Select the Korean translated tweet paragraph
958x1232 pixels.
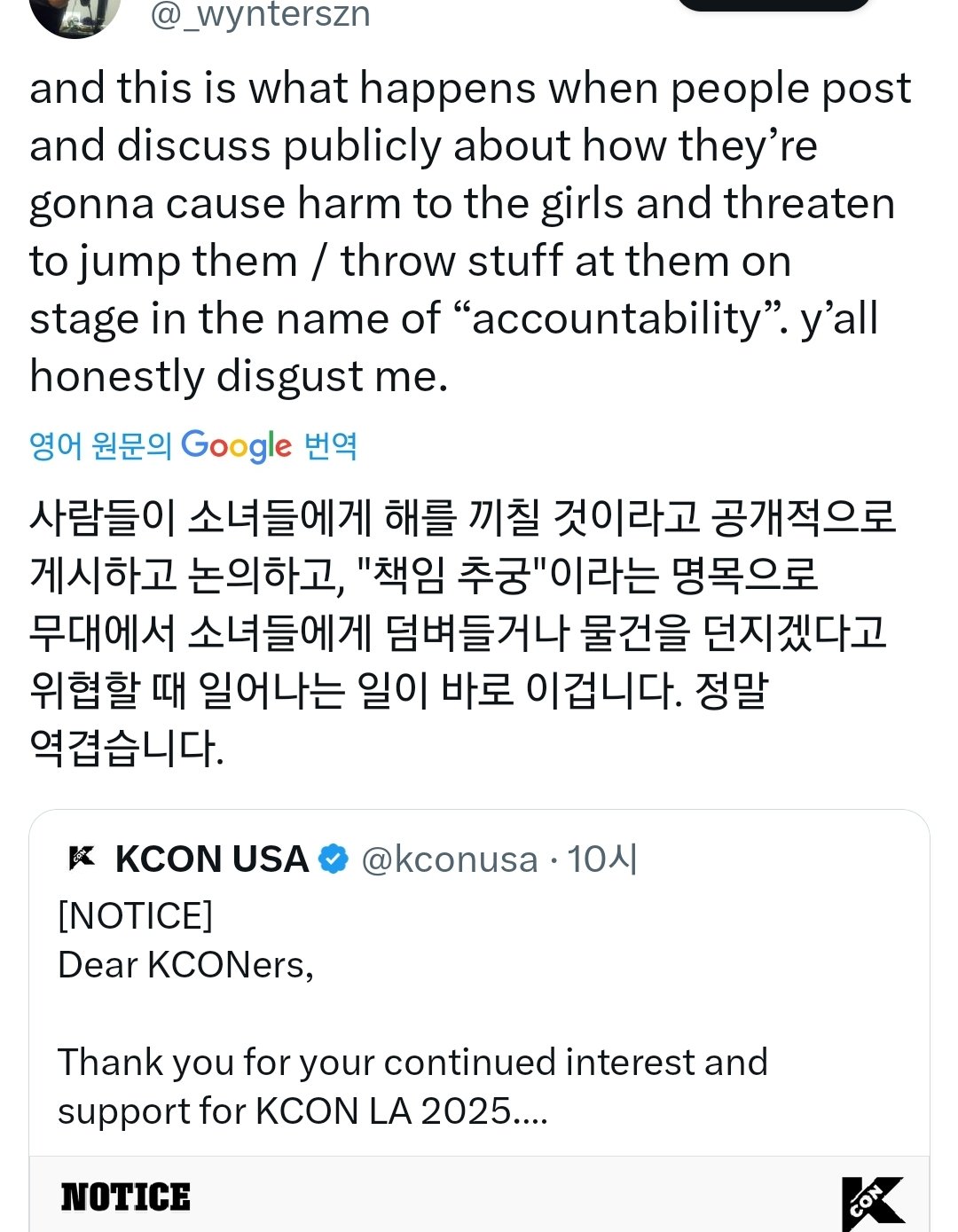[x=463, y=633]
